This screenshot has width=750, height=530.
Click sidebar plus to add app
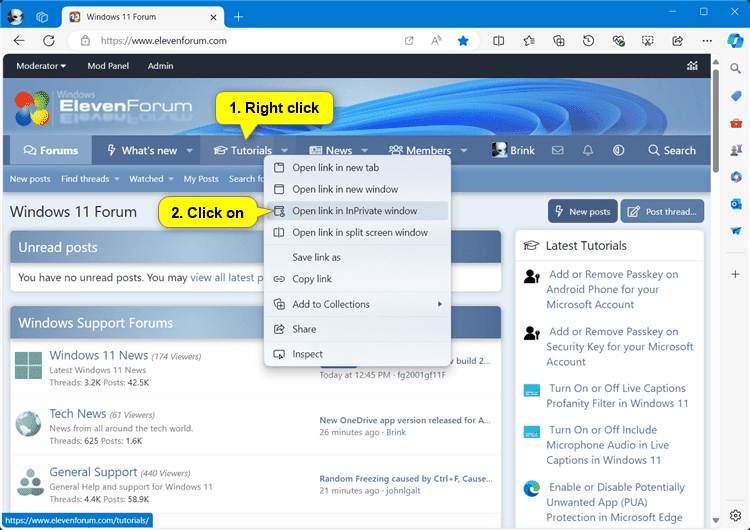pos(736,274)
